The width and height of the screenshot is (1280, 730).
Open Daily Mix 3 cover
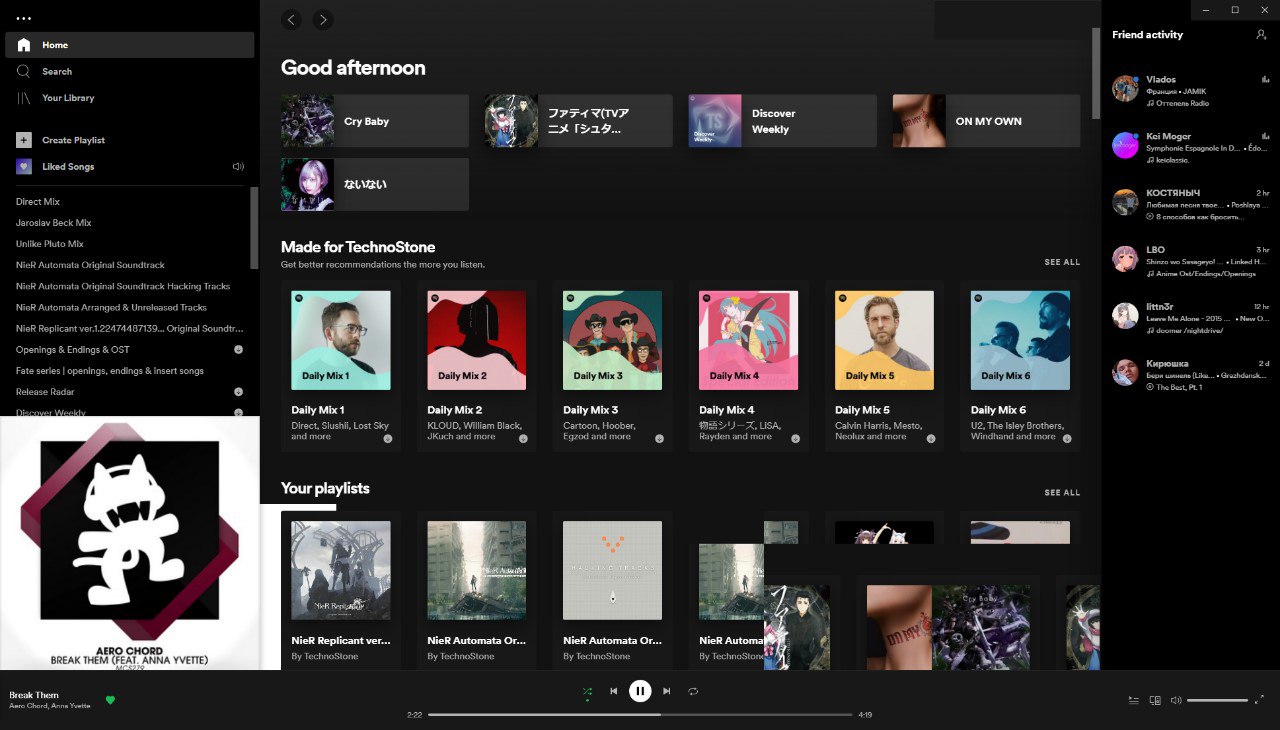click(613, 340)
